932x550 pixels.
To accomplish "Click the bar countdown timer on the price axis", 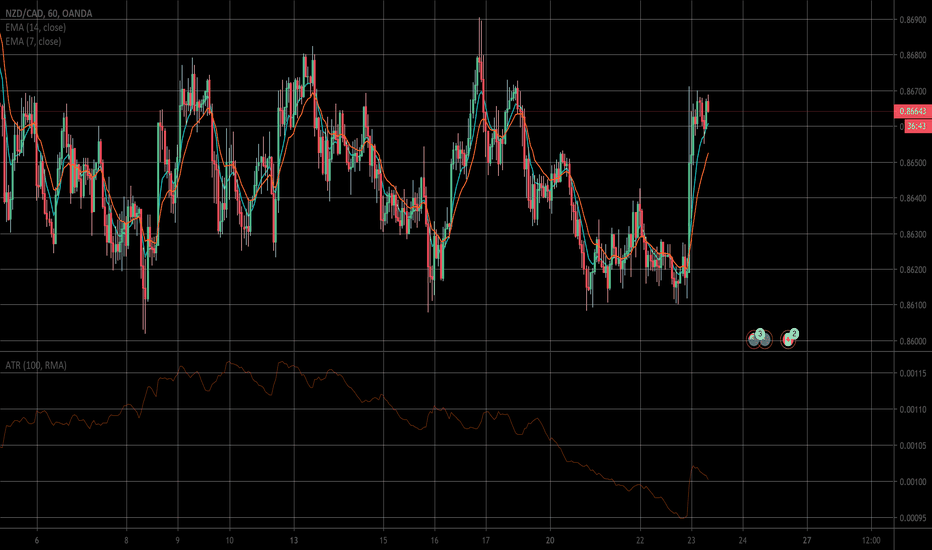I will click(x=911, y=127).
